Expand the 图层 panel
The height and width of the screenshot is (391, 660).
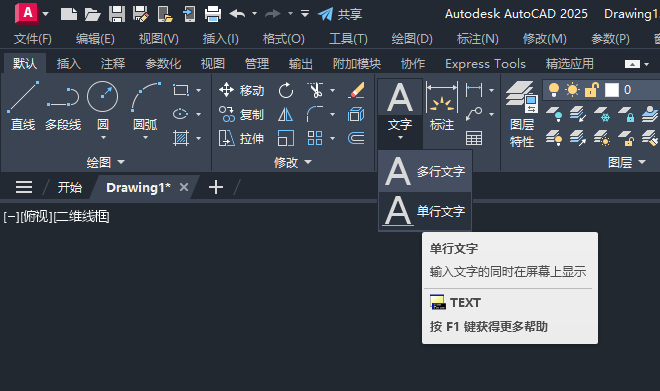coord(627,162)
